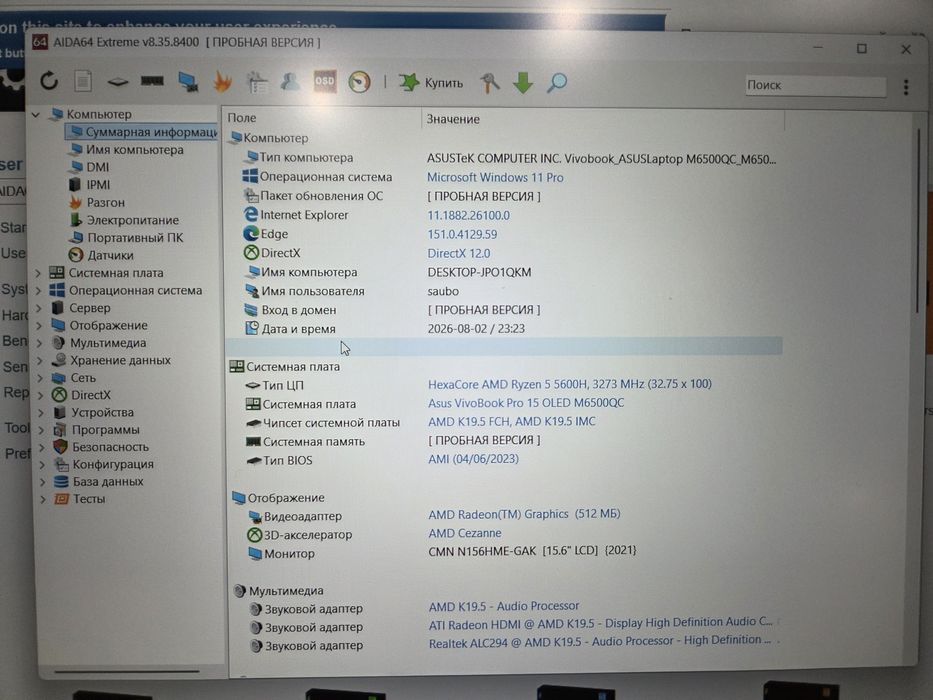The image size is (933, 700).
Task: Expand Операционная система tree node
Action: point(39,290)
